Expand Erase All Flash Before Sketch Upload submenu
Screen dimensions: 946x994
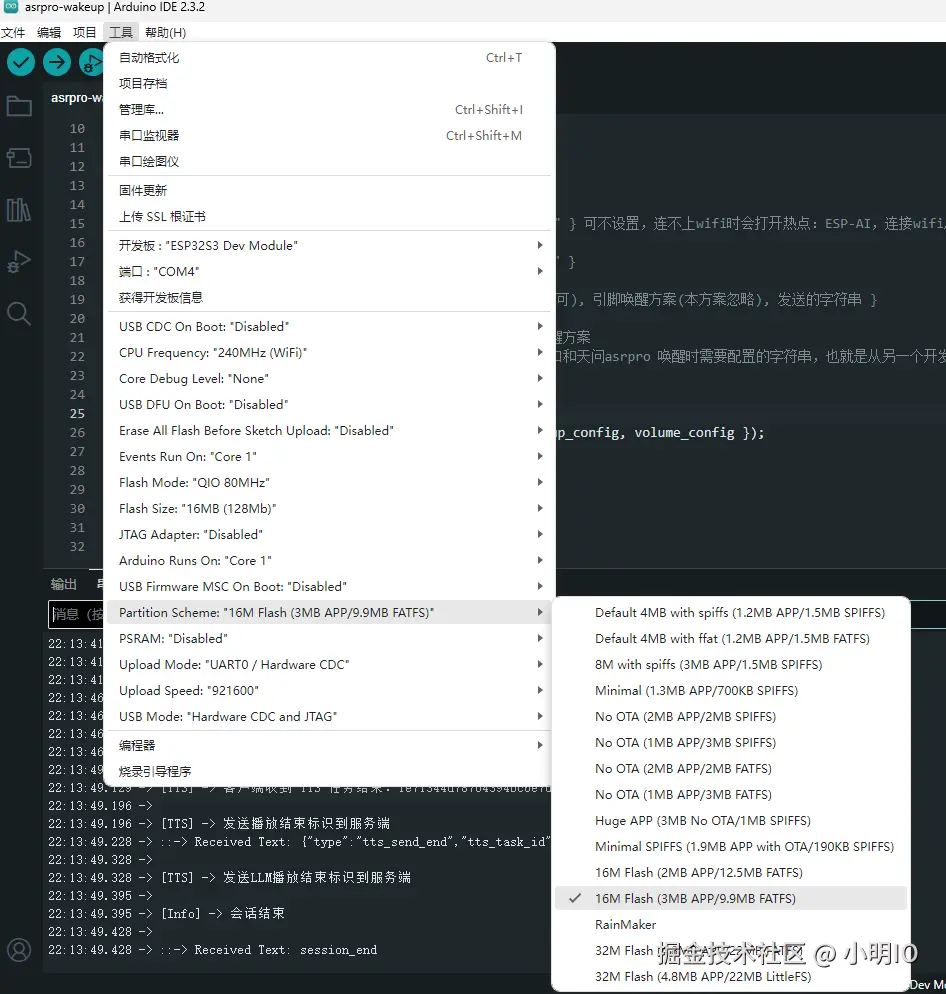coord(329,430)
